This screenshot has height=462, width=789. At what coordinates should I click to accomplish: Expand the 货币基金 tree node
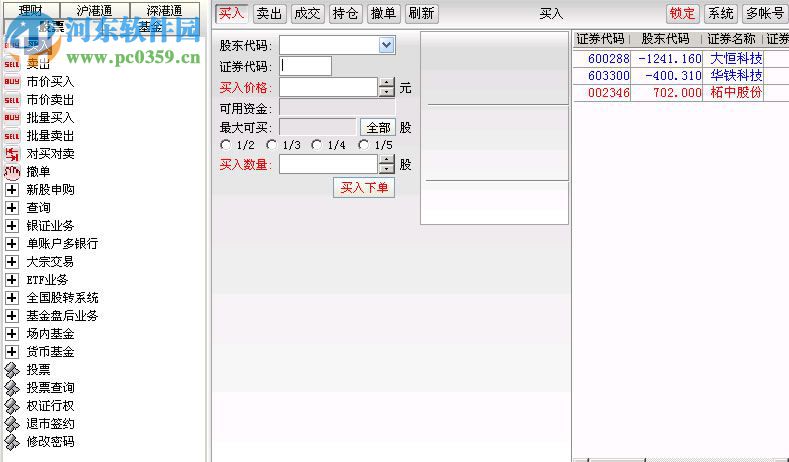12,352
